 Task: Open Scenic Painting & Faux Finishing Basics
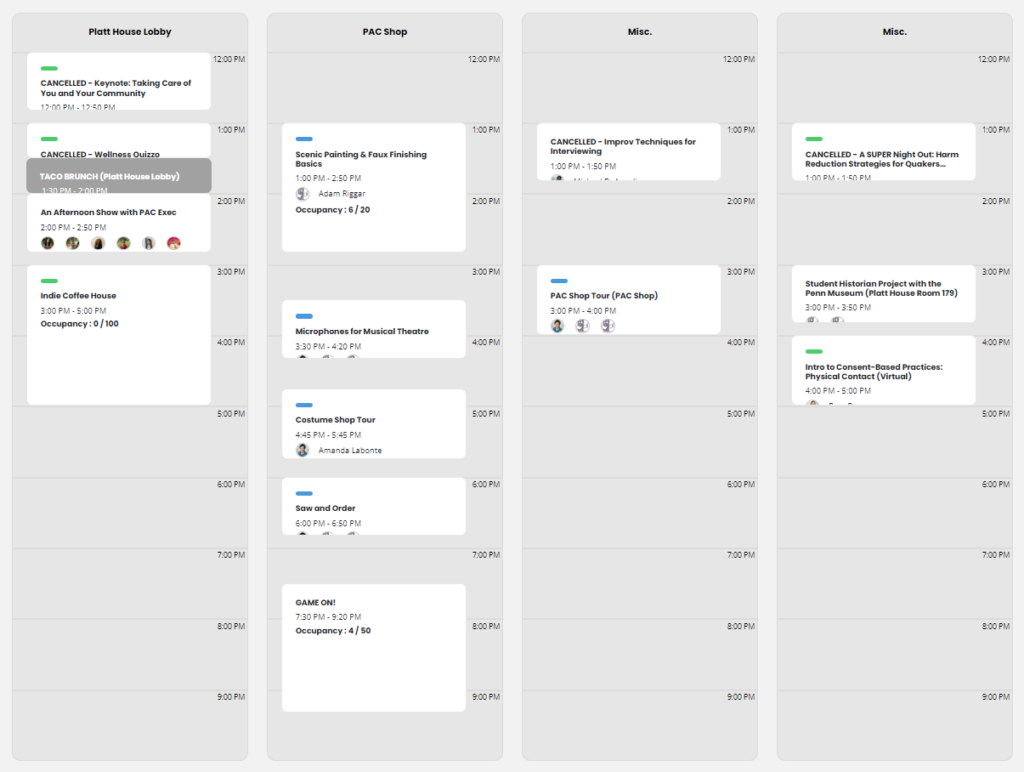[374, 187]
